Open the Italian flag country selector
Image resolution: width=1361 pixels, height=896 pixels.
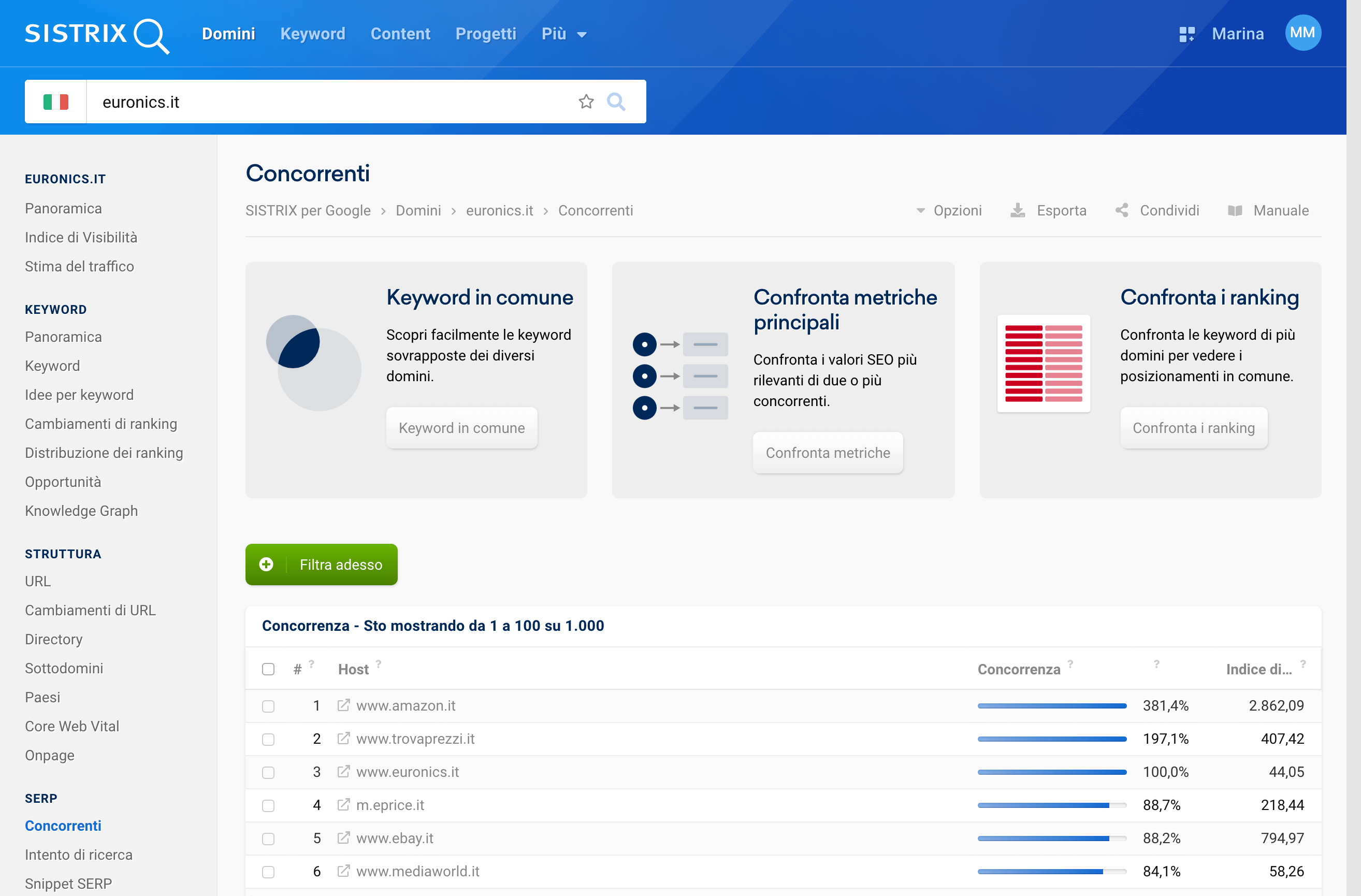pyautogui.click(x=55, y=102)
